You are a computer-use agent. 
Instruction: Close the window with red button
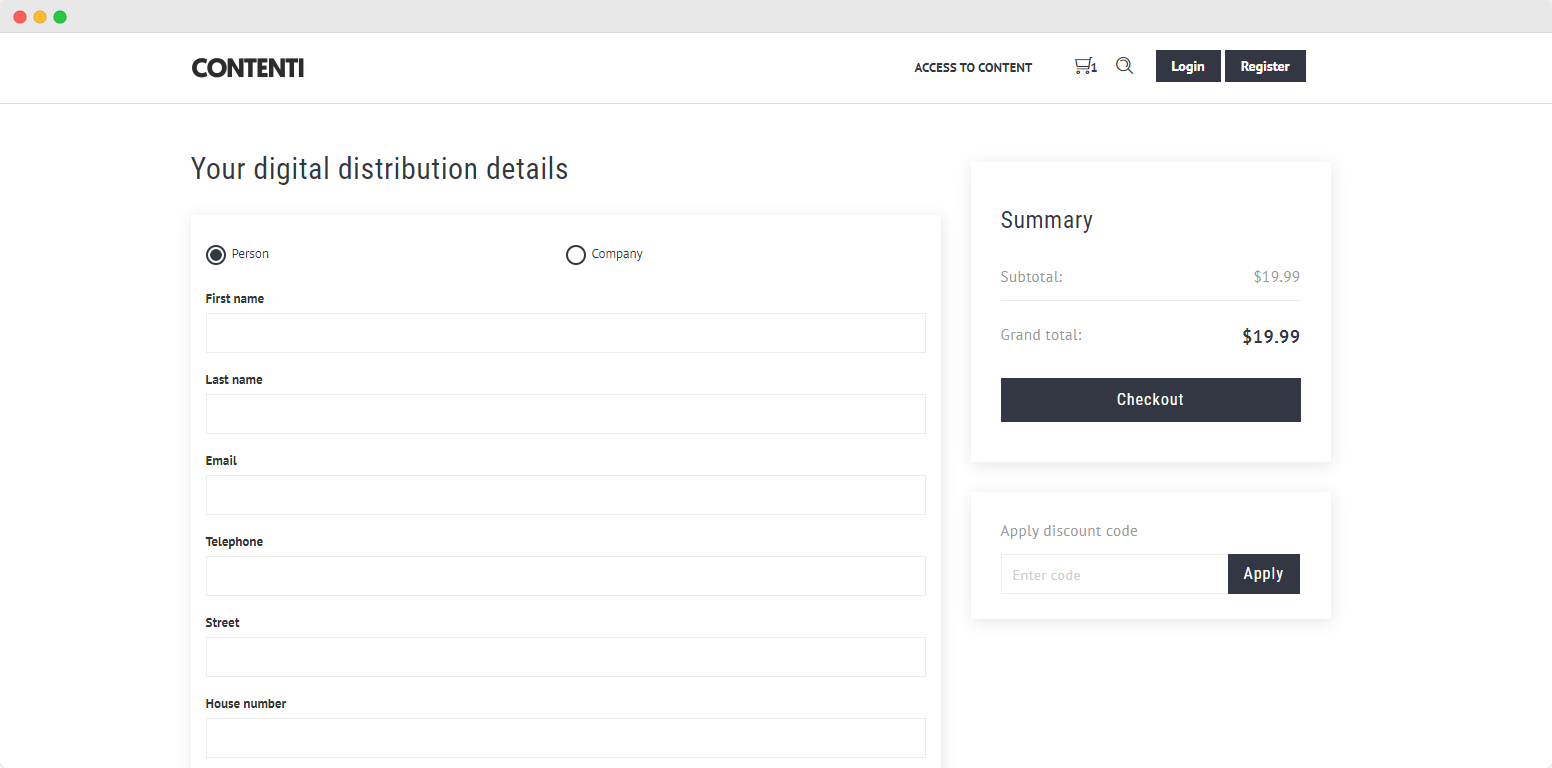pos(20,17)
